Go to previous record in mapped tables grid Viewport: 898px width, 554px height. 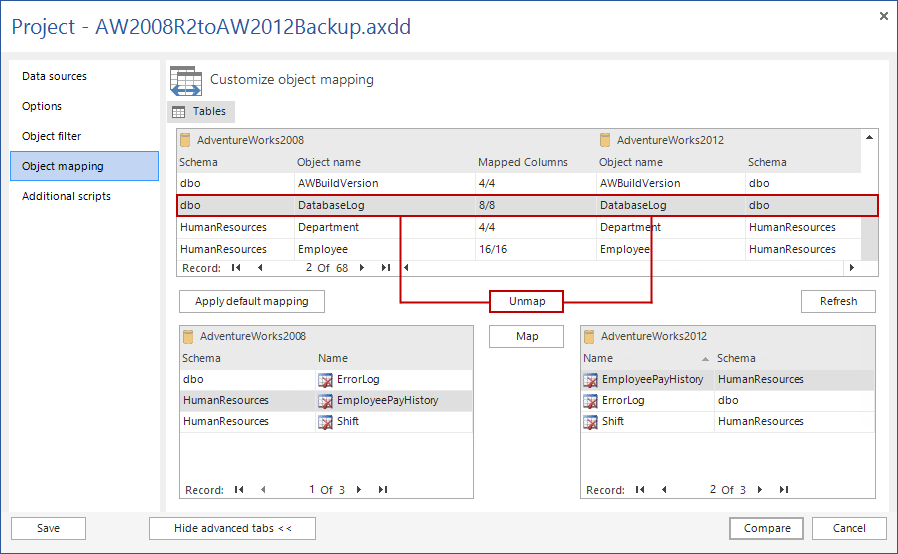point(260,268)
